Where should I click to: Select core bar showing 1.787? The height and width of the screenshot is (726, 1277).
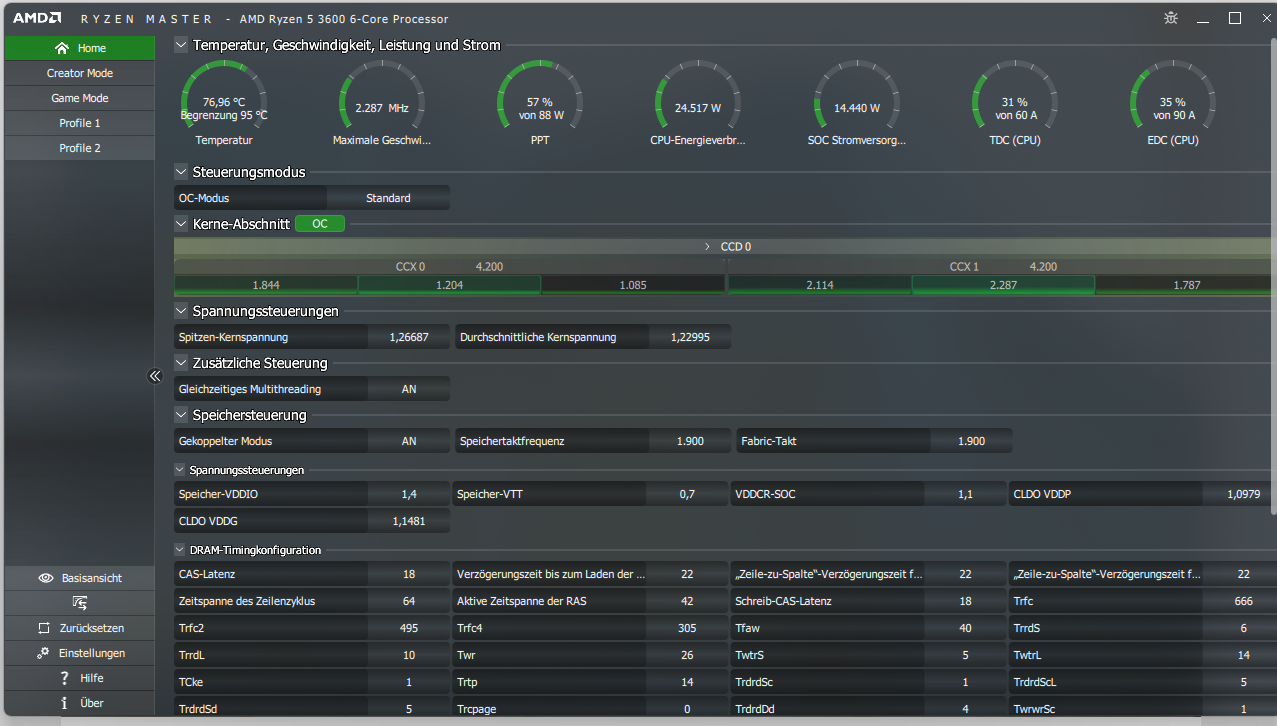(1186, 285)
